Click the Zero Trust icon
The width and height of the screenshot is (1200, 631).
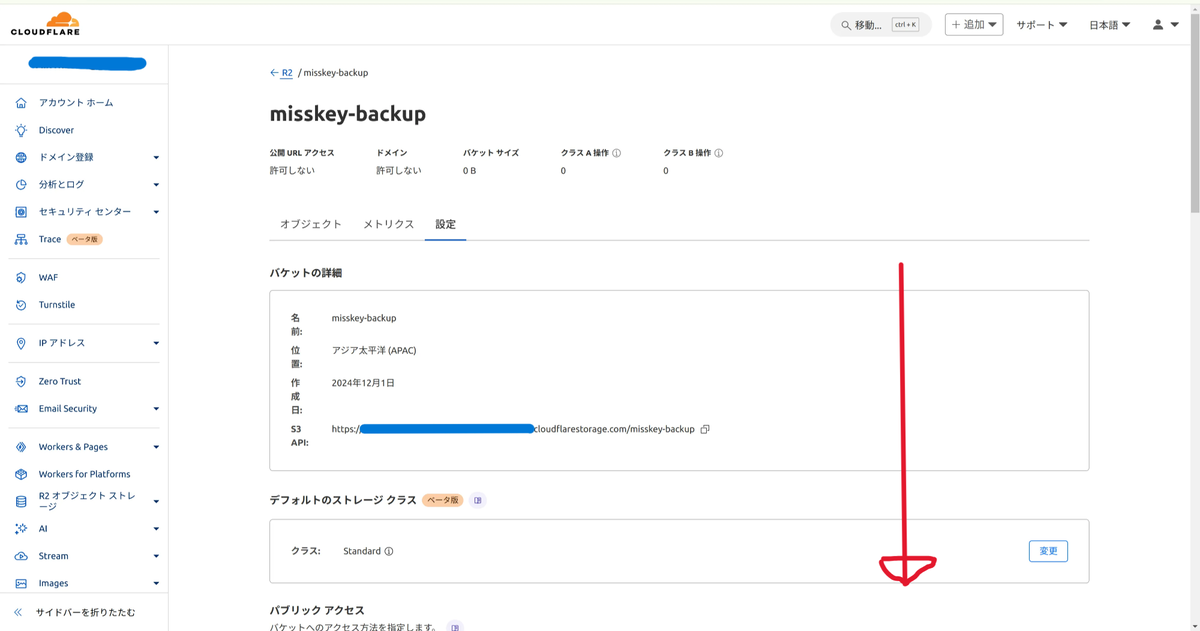[21, 382]
